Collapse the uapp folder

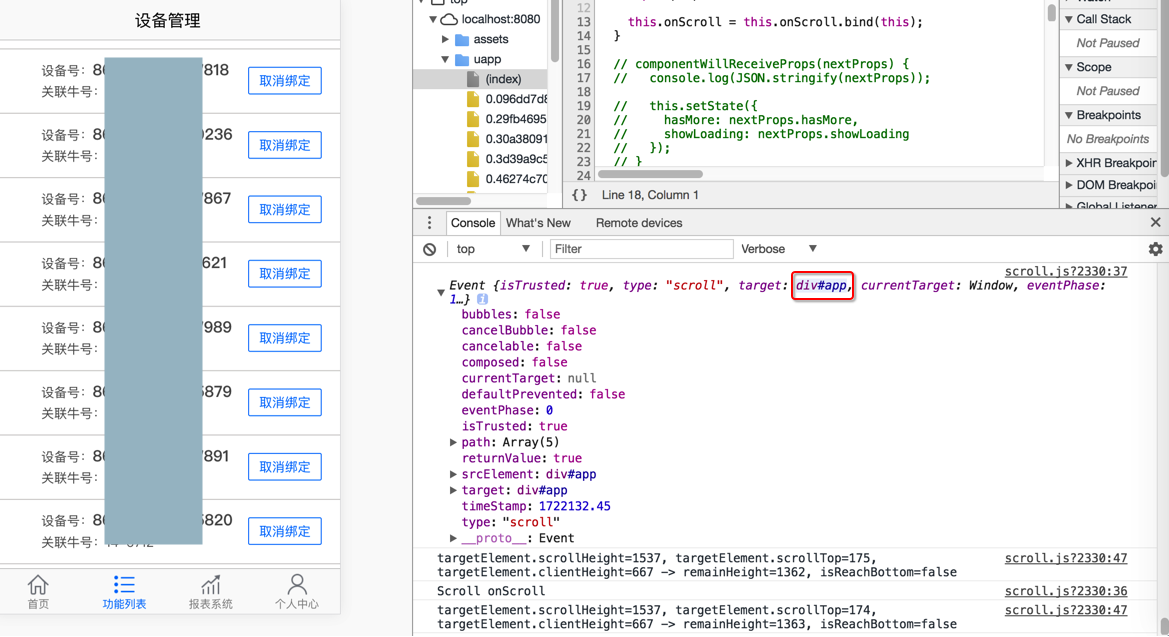click(445, 60)
